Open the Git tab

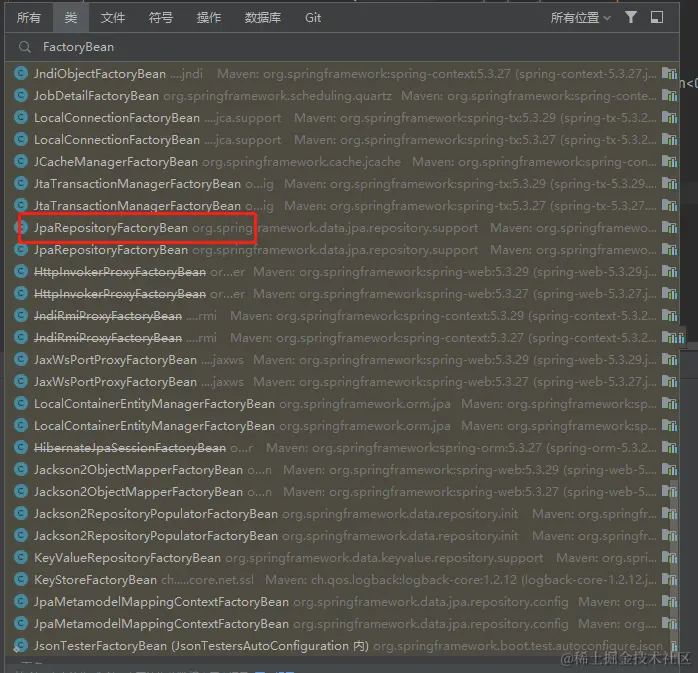point(313,18)
